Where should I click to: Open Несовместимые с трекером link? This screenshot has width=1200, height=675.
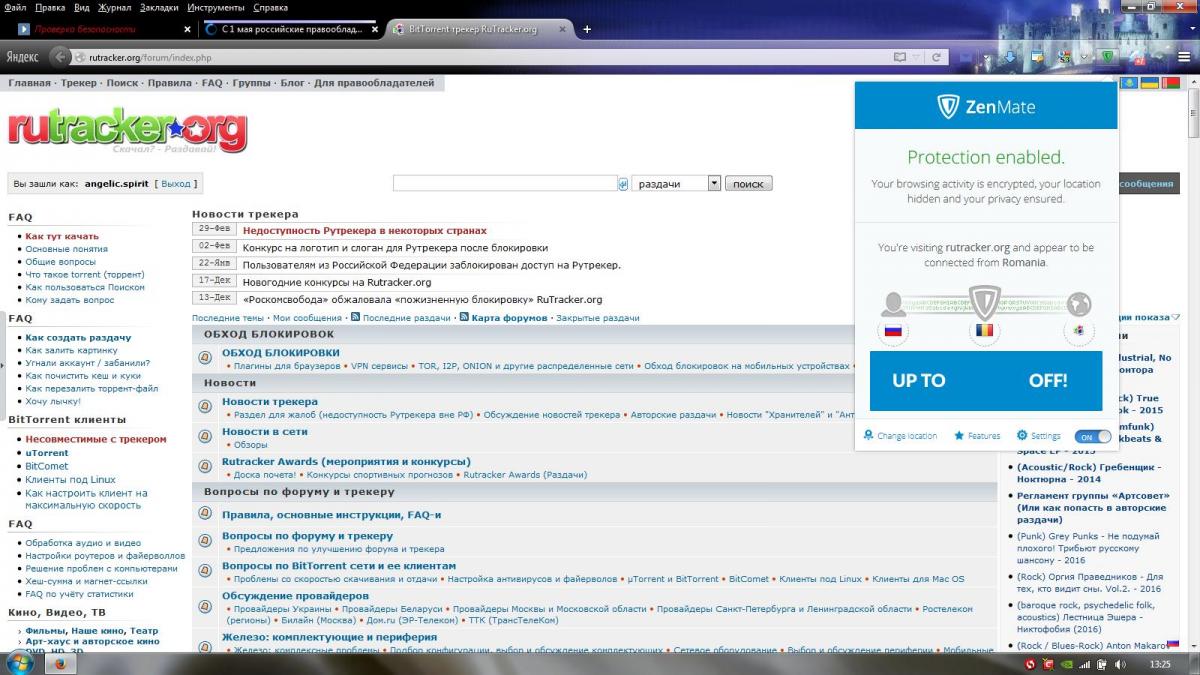96,439
